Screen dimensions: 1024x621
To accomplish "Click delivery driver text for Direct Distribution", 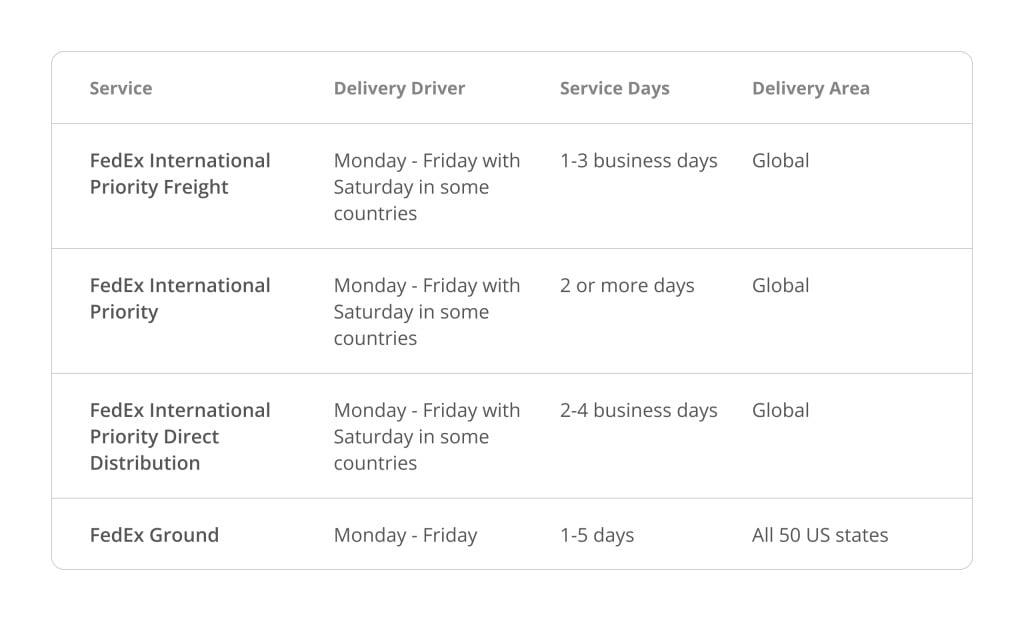I will pyautogui.click(x=426, y=436).
